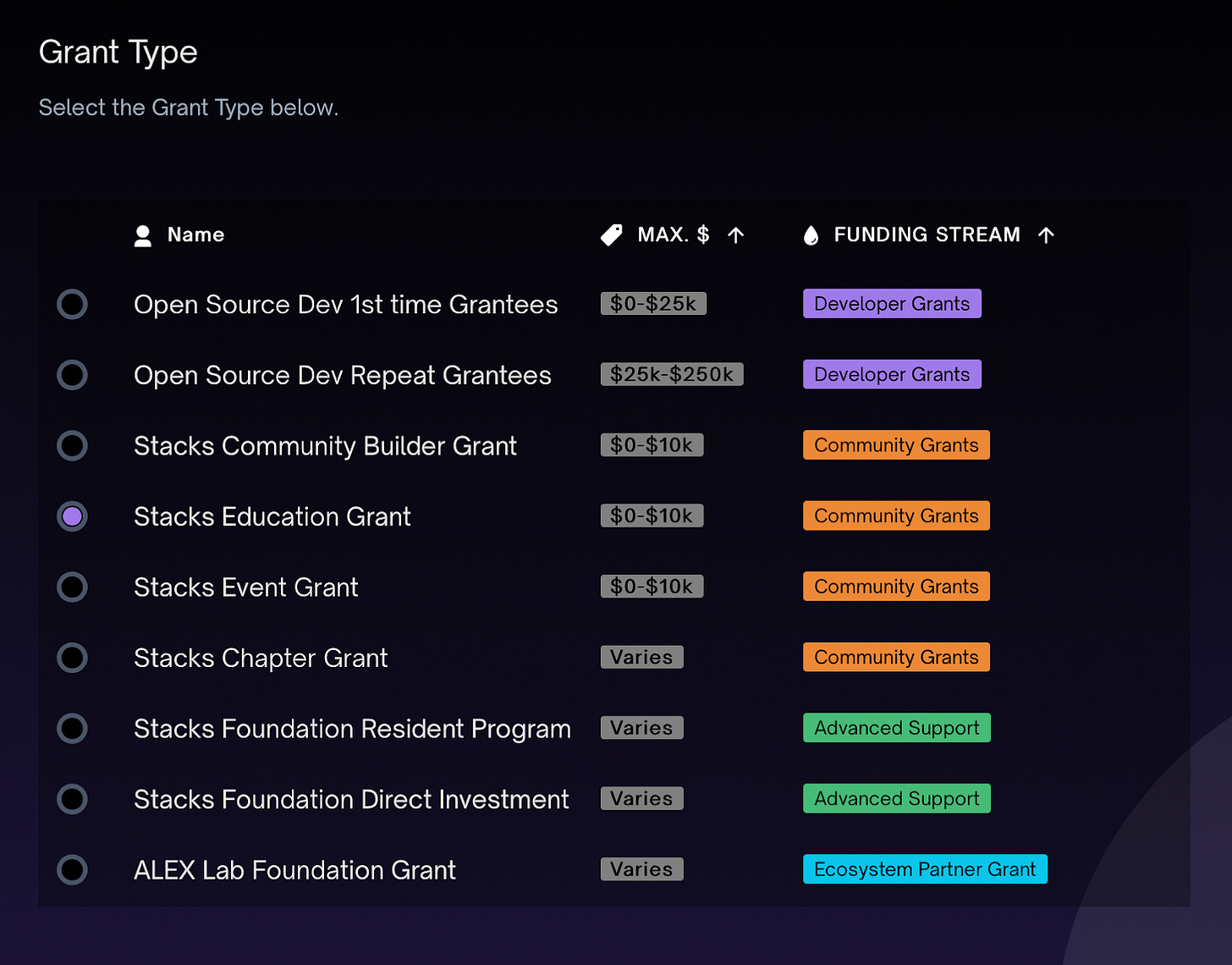Click the person icon beside the Name header
This screenshot has height=965, width=1232.
coord(143,235)
